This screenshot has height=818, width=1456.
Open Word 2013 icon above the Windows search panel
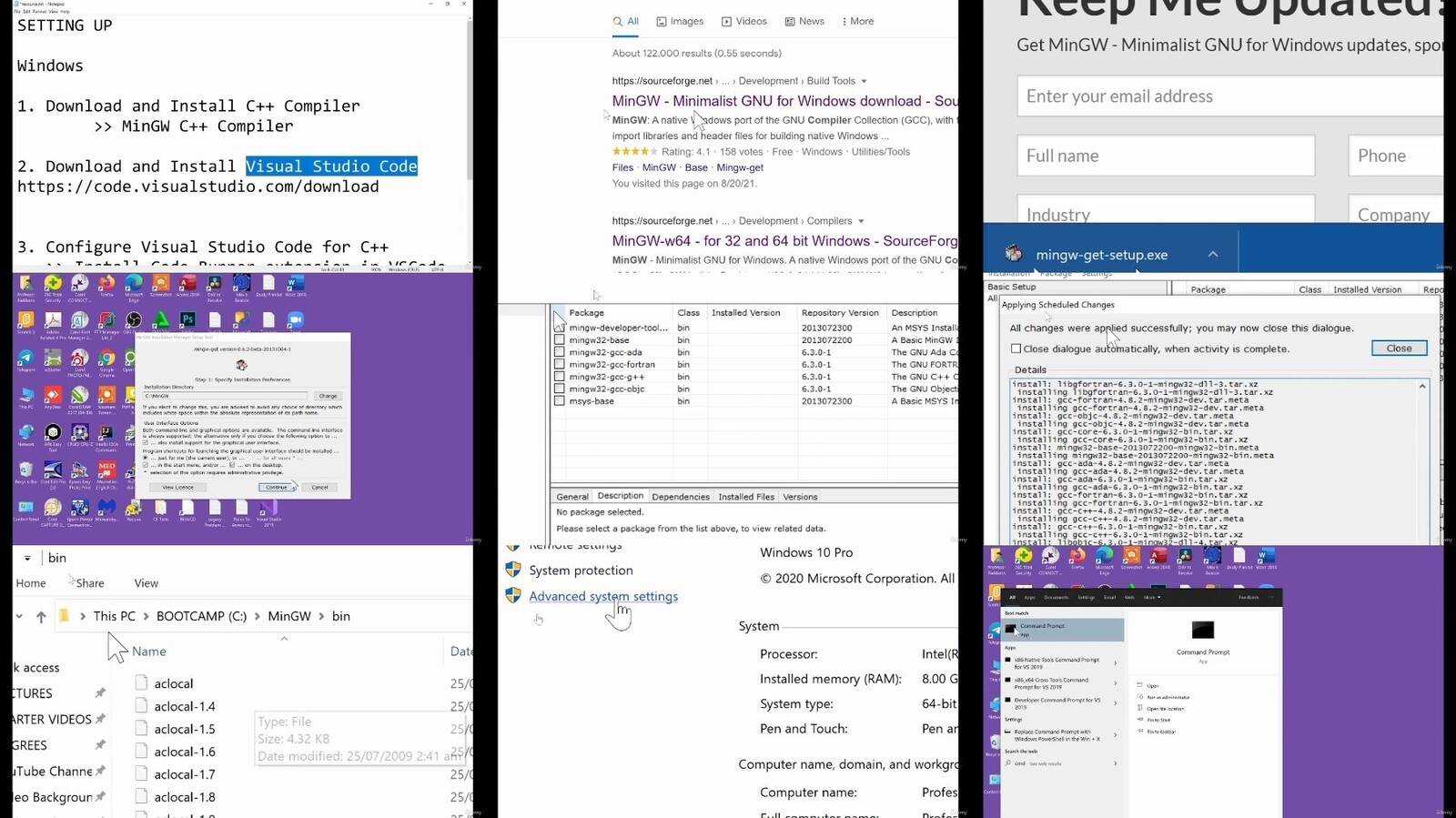[x=1266, y=555]
